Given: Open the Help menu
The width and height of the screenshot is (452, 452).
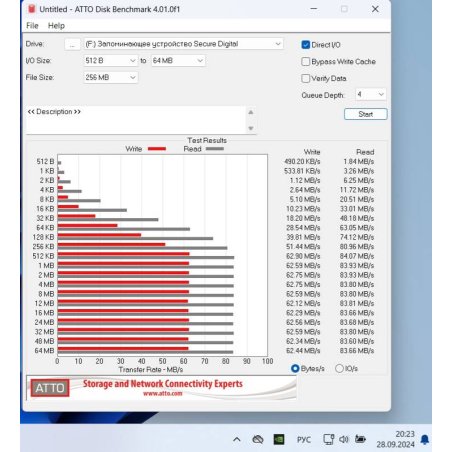Looking at the screenshot, I should pos(56,26).
